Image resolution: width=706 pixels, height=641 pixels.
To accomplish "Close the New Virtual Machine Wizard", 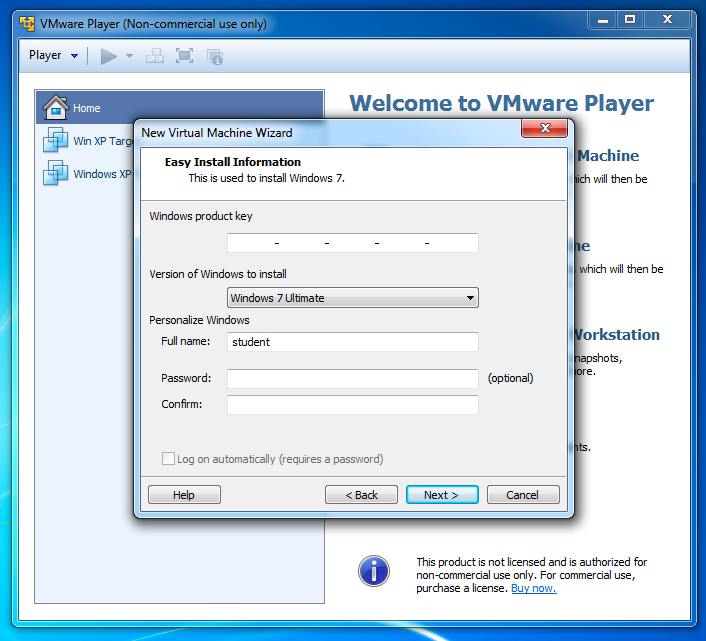I will [x=544, y=128].
